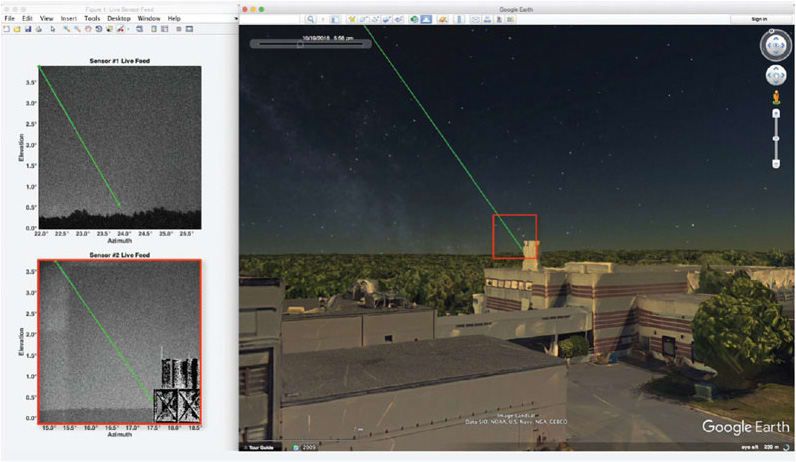Record a tour in Google Earth
The image size is (796, 462).
pyautogui.click(x=399, y=19)
